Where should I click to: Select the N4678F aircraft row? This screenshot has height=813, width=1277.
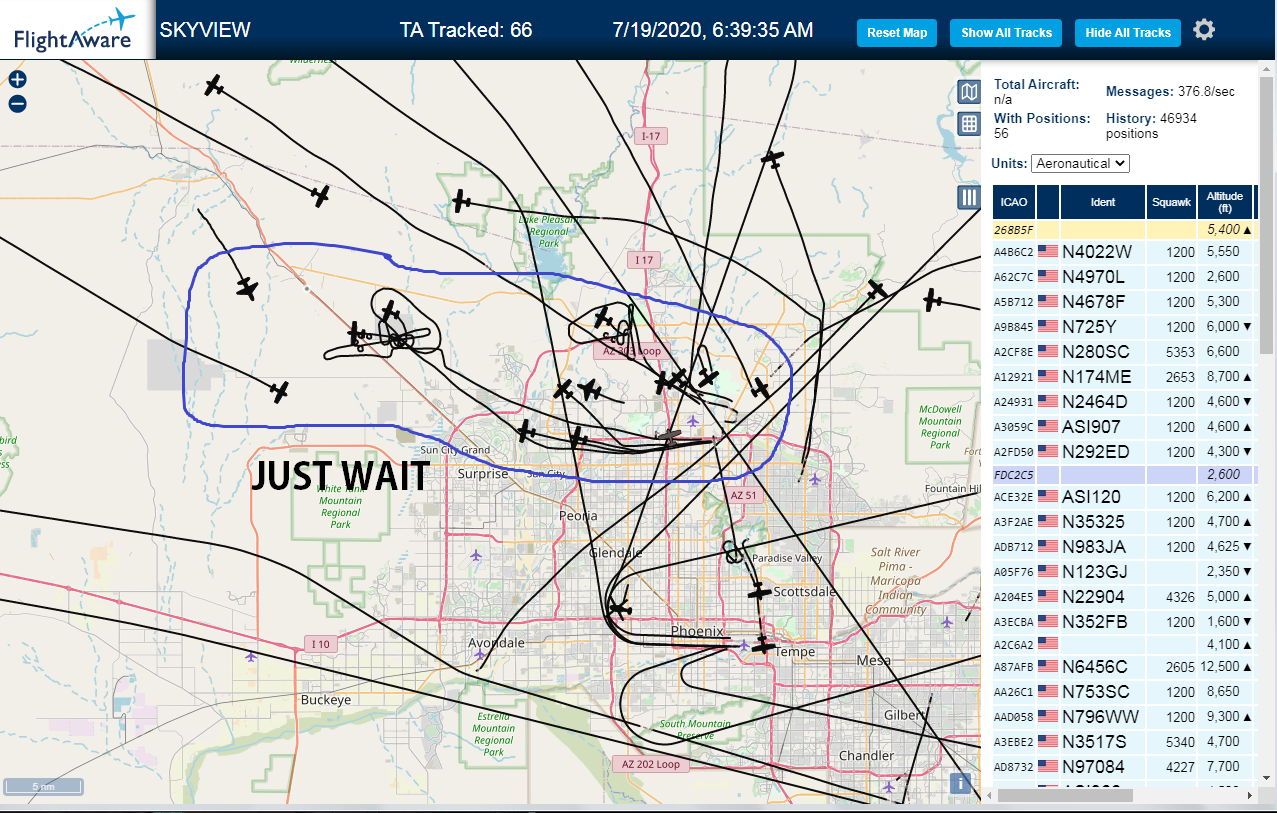click(1123, 302)
